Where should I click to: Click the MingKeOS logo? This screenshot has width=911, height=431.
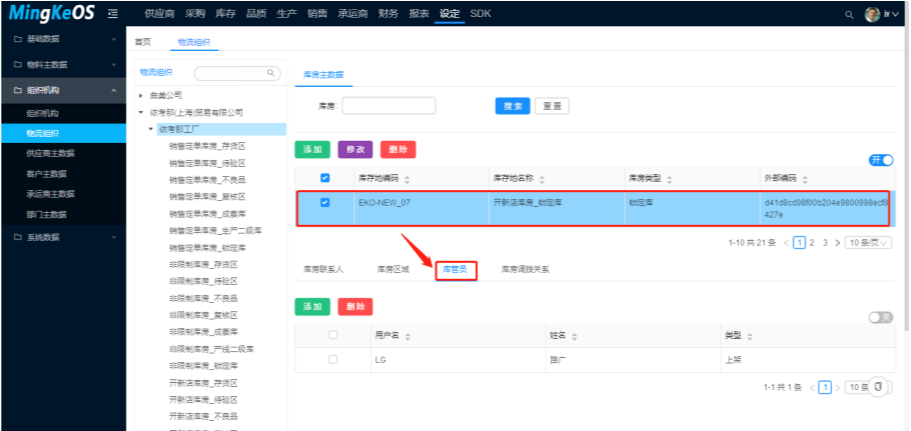[x=52, y=13]
